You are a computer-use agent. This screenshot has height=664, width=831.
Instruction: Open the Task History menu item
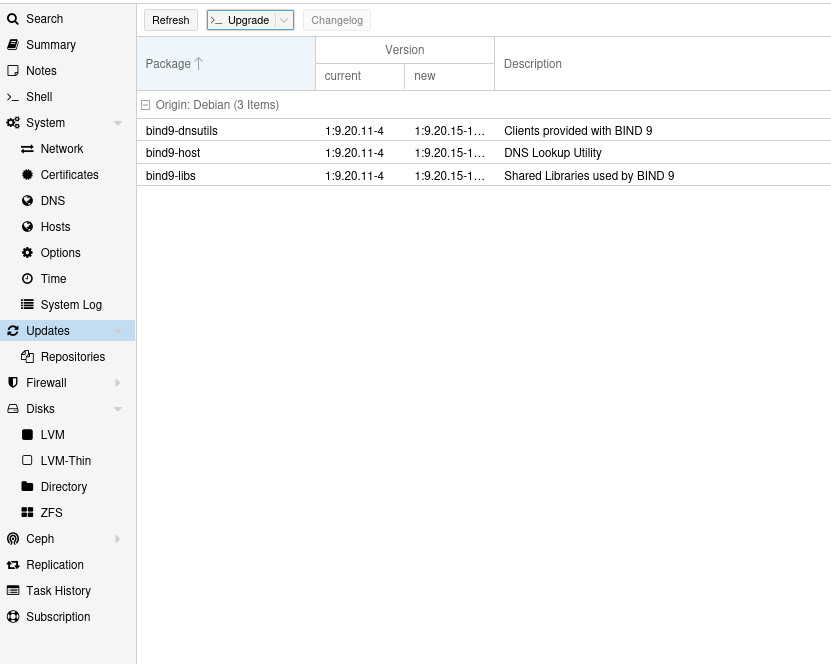(58, 591)
